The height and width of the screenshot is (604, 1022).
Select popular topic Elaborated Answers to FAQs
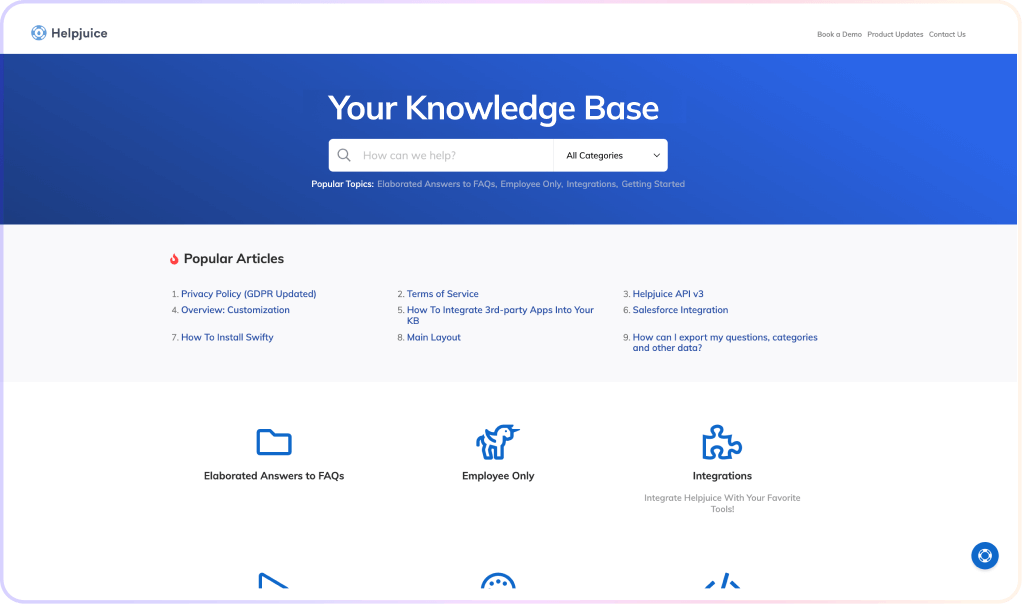[437, 184]
